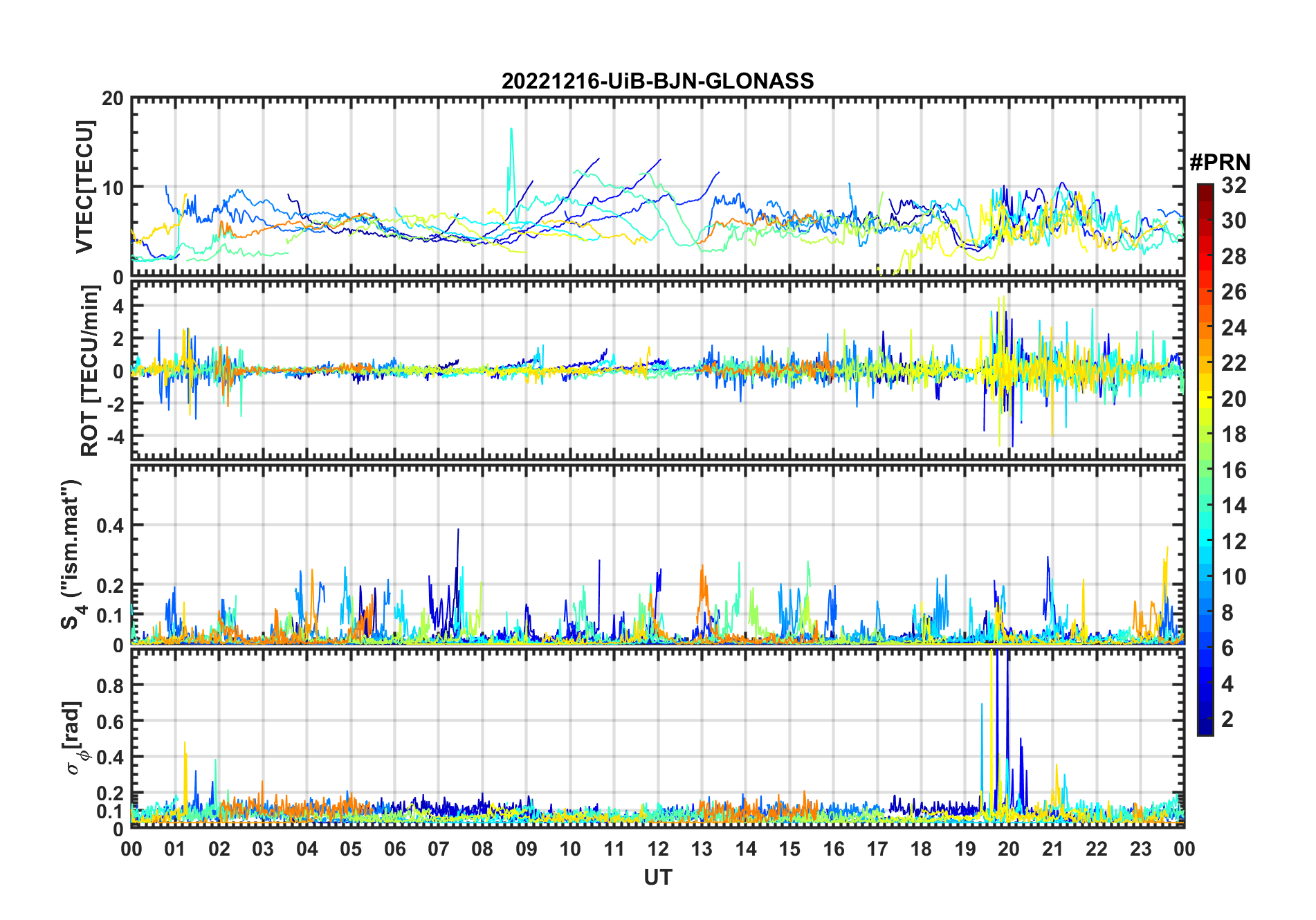Click the PRN rainbow colorbar

click(x=1205, y=459)
